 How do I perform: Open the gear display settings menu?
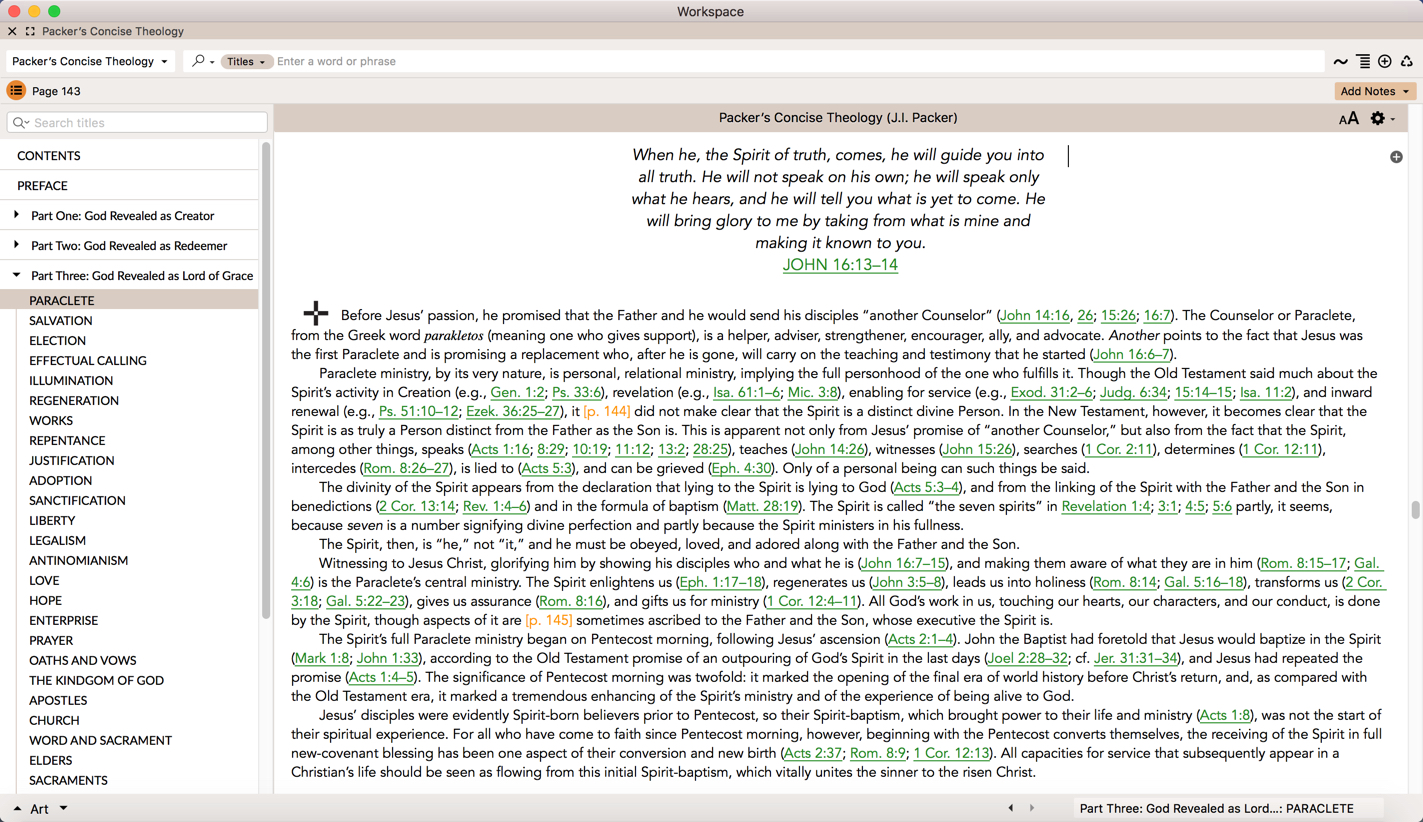coord(1382,118)
